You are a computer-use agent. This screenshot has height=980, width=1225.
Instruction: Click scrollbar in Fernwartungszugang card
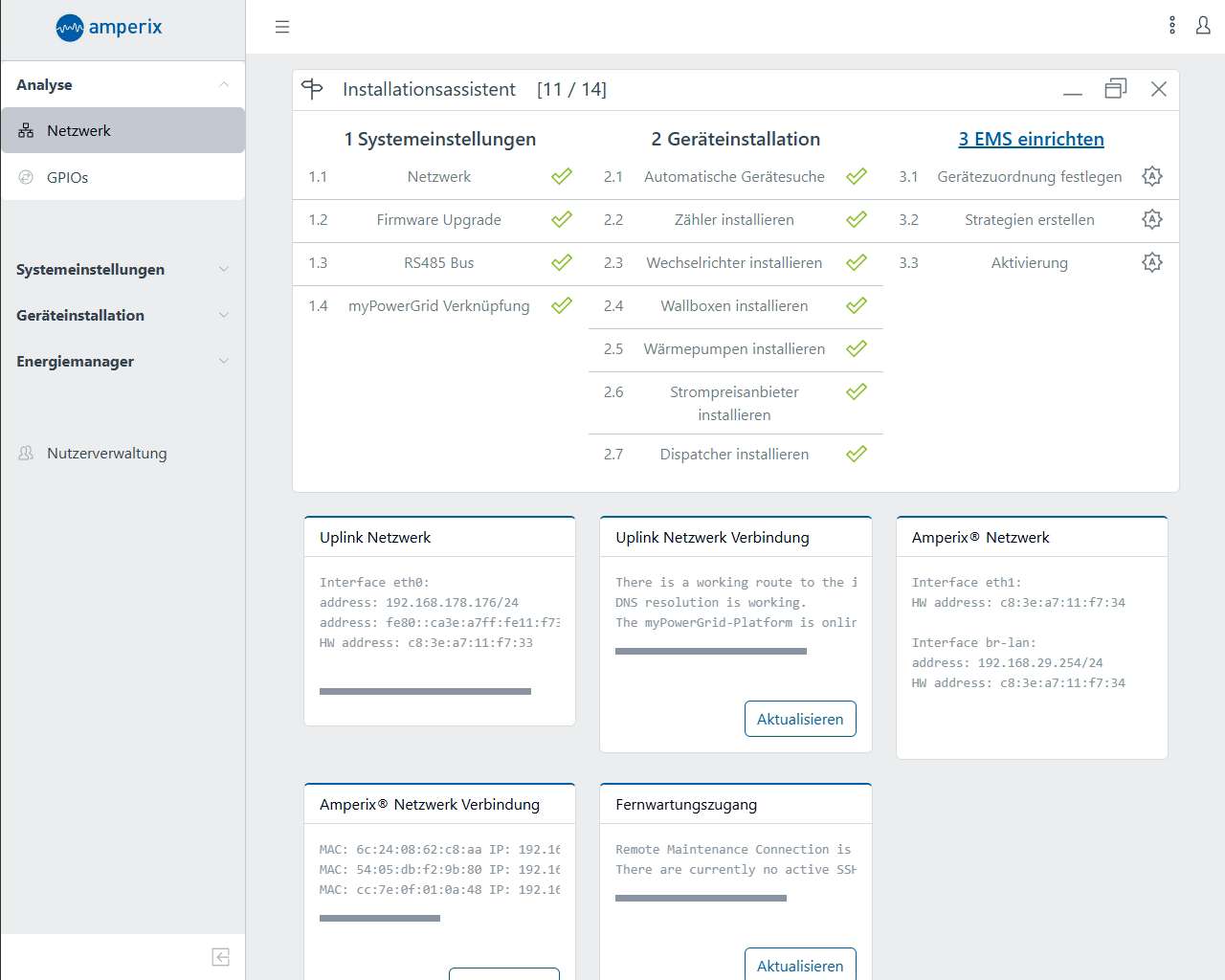click(x=701, y=898)
